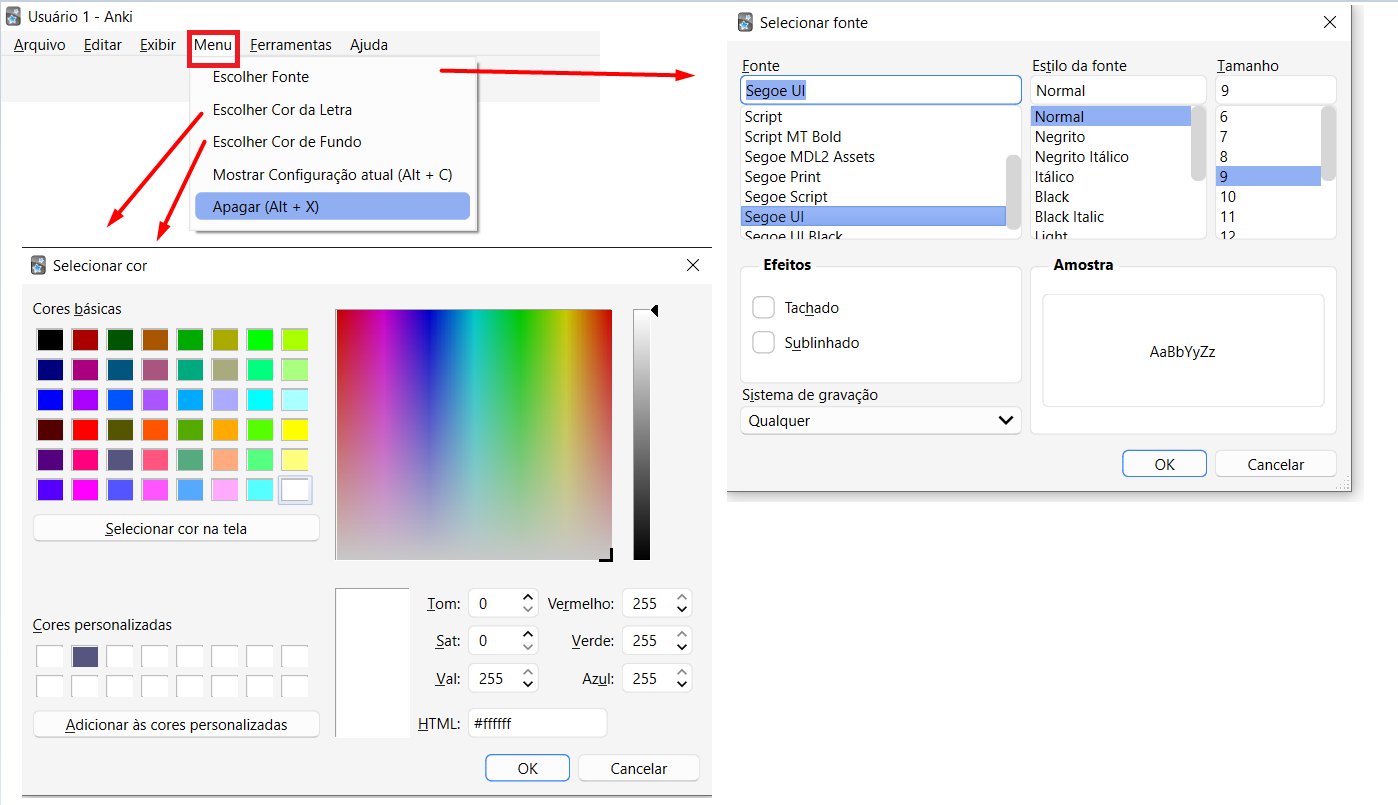Select Escolher Cor da Letra menu item
This screenshot has height=805, width=1398.
(x=282, y=110)
